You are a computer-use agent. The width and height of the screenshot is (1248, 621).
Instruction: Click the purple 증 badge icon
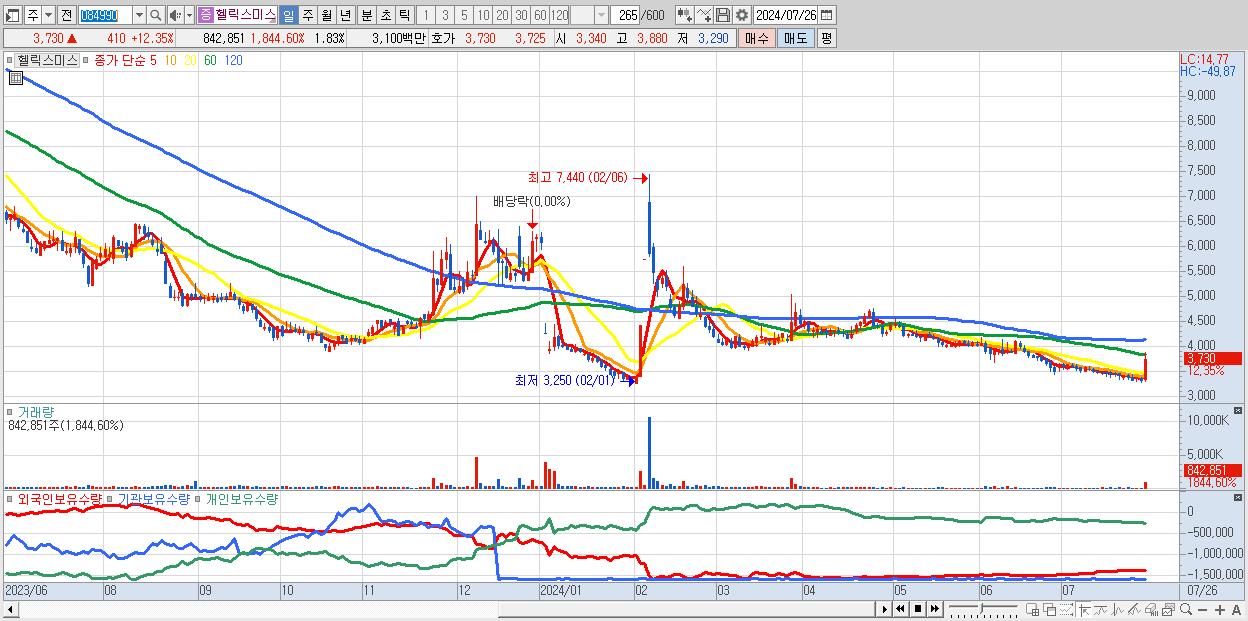click(205, 15)
